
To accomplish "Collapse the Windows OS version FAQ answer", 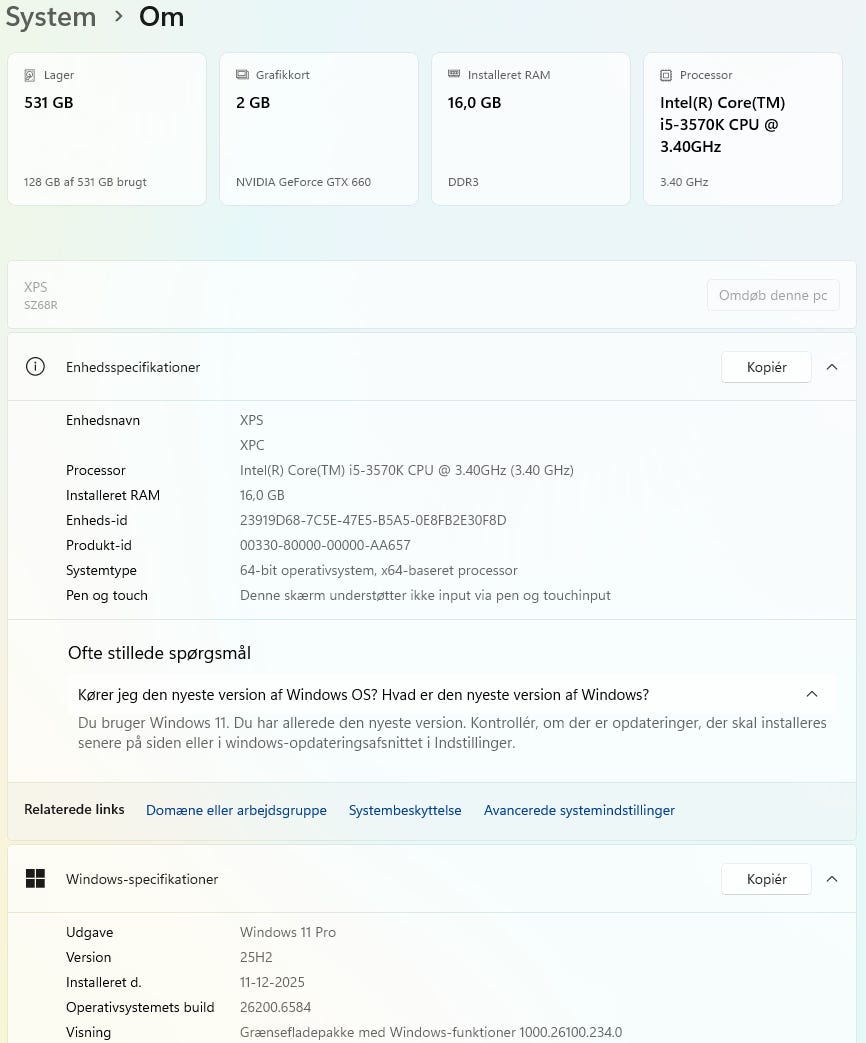I will 812,694.
